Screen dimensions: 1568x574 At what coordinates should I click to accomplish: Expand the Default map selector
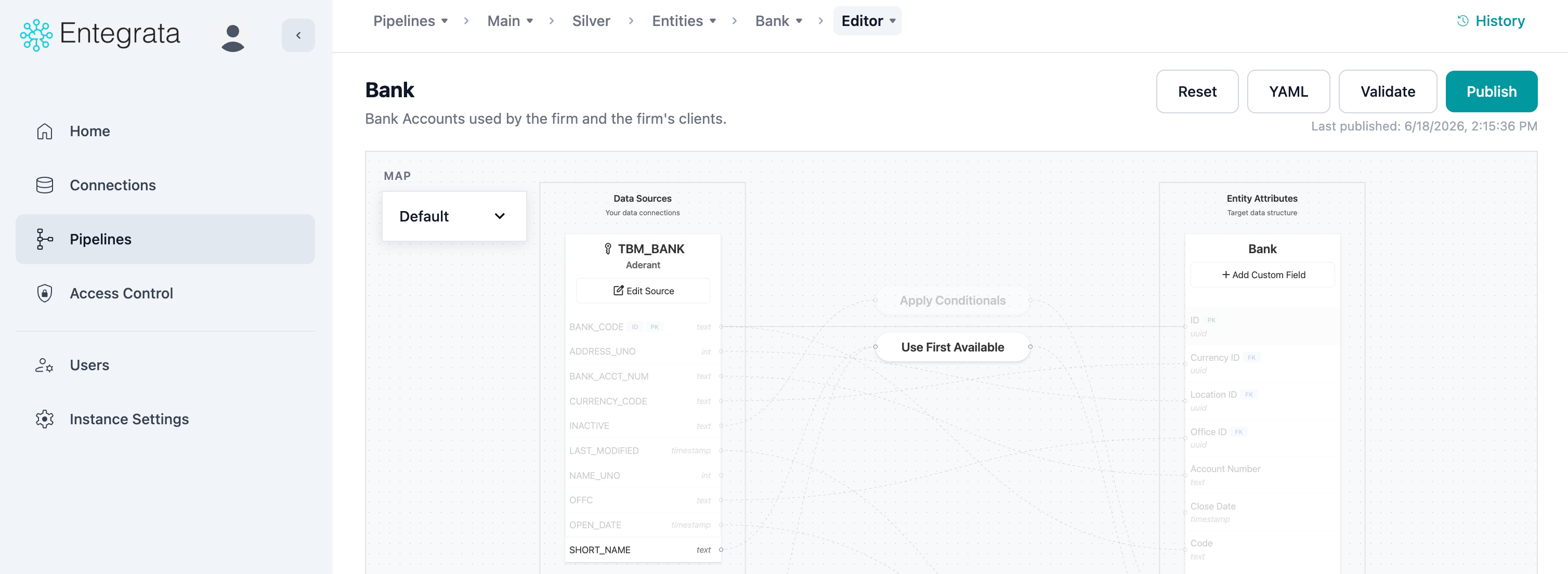[x=454, y=216]
